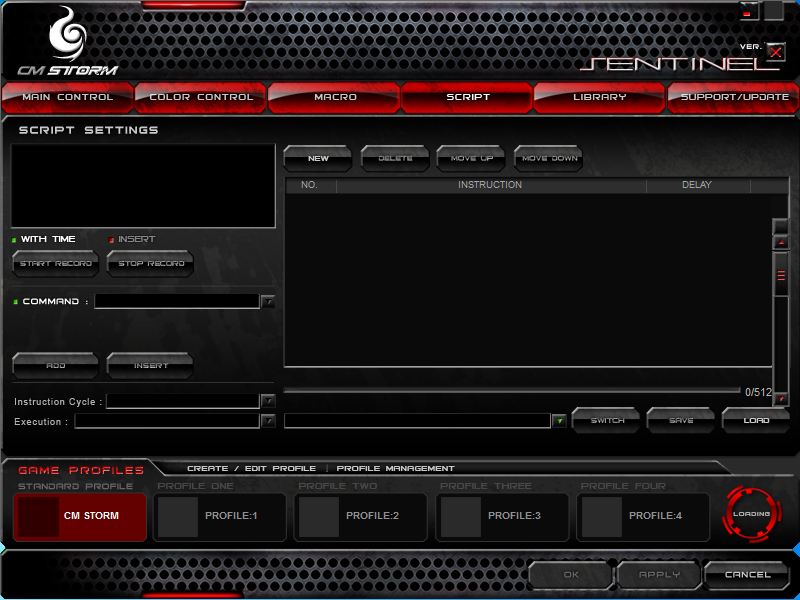Click the Loading ring indicator icon
The width and height of the screenshot is (800, 600).
pos(751,514)
